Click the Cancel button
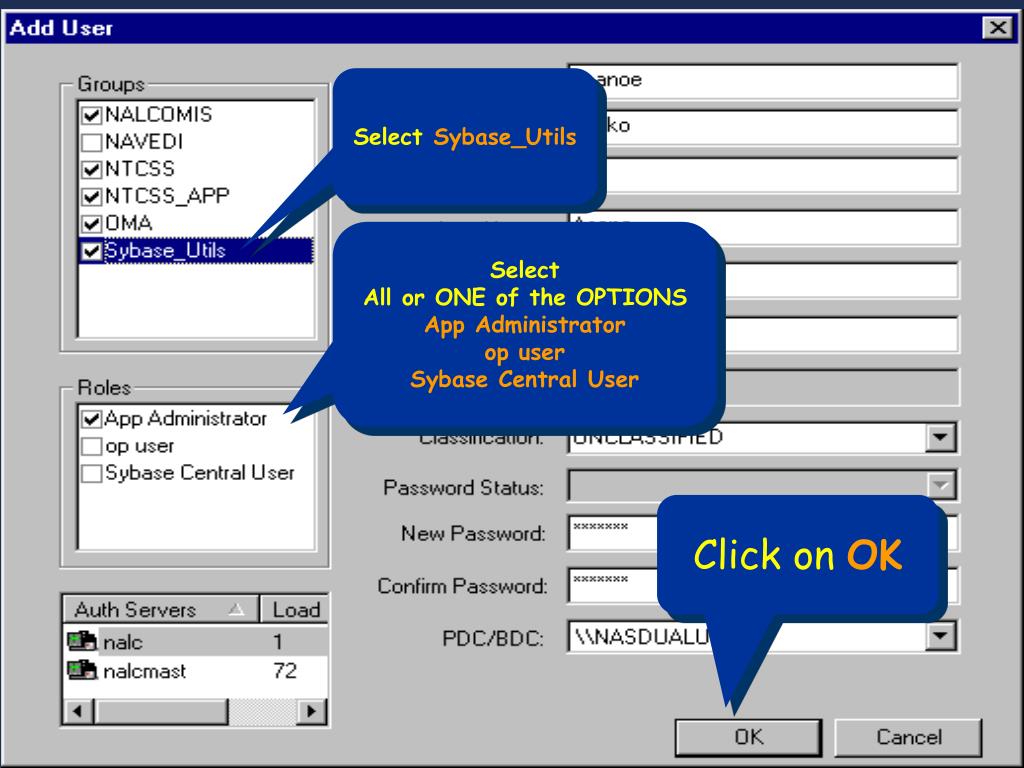The width and height of the screenshot is (1024, 768). [908, 737]
